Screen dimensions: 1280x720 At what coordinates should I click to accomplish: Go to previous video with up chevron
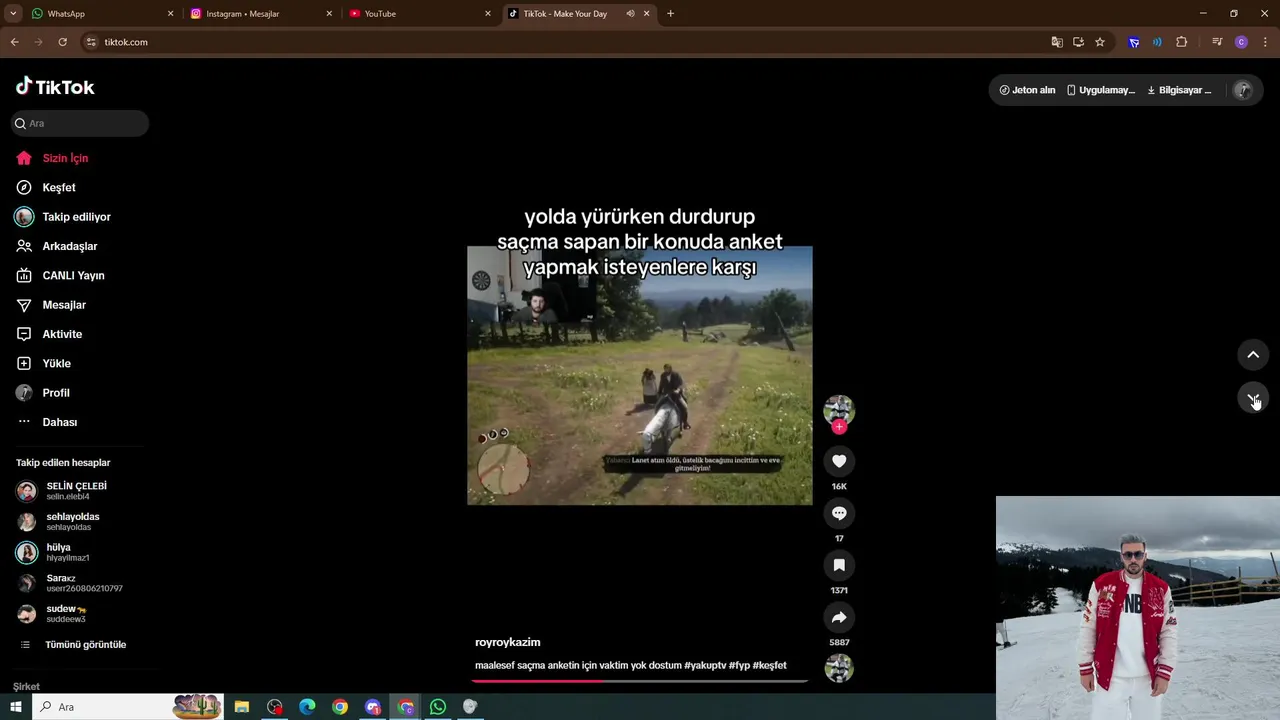(x=1253, y=355)
